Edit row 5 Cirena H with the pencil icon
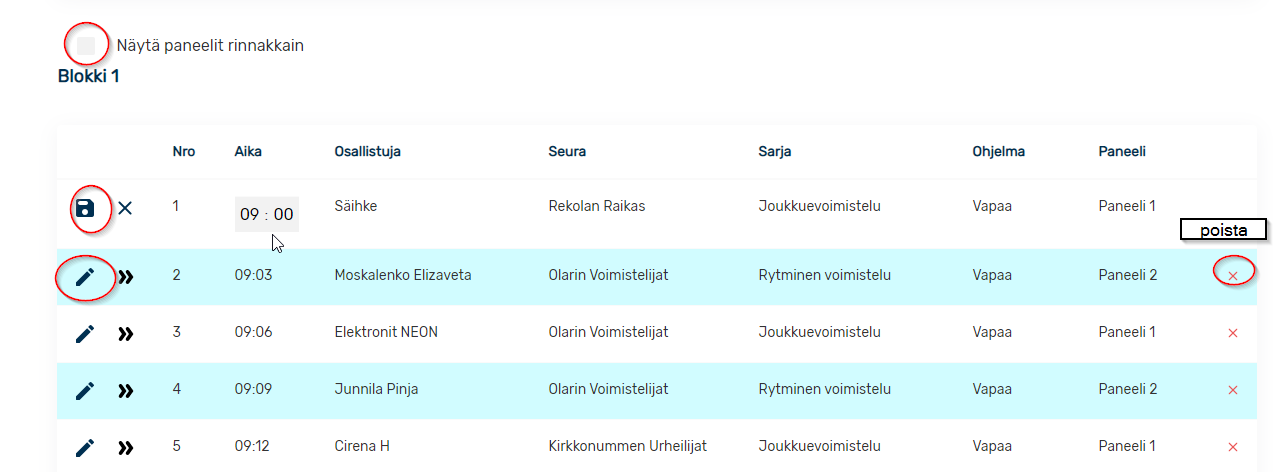The image size is (1273, 472). click(85, 447)
